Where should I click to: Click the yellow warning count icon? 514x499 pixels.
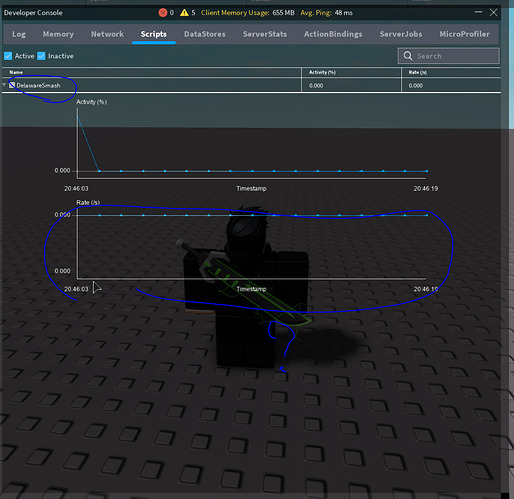coord(184,13)
